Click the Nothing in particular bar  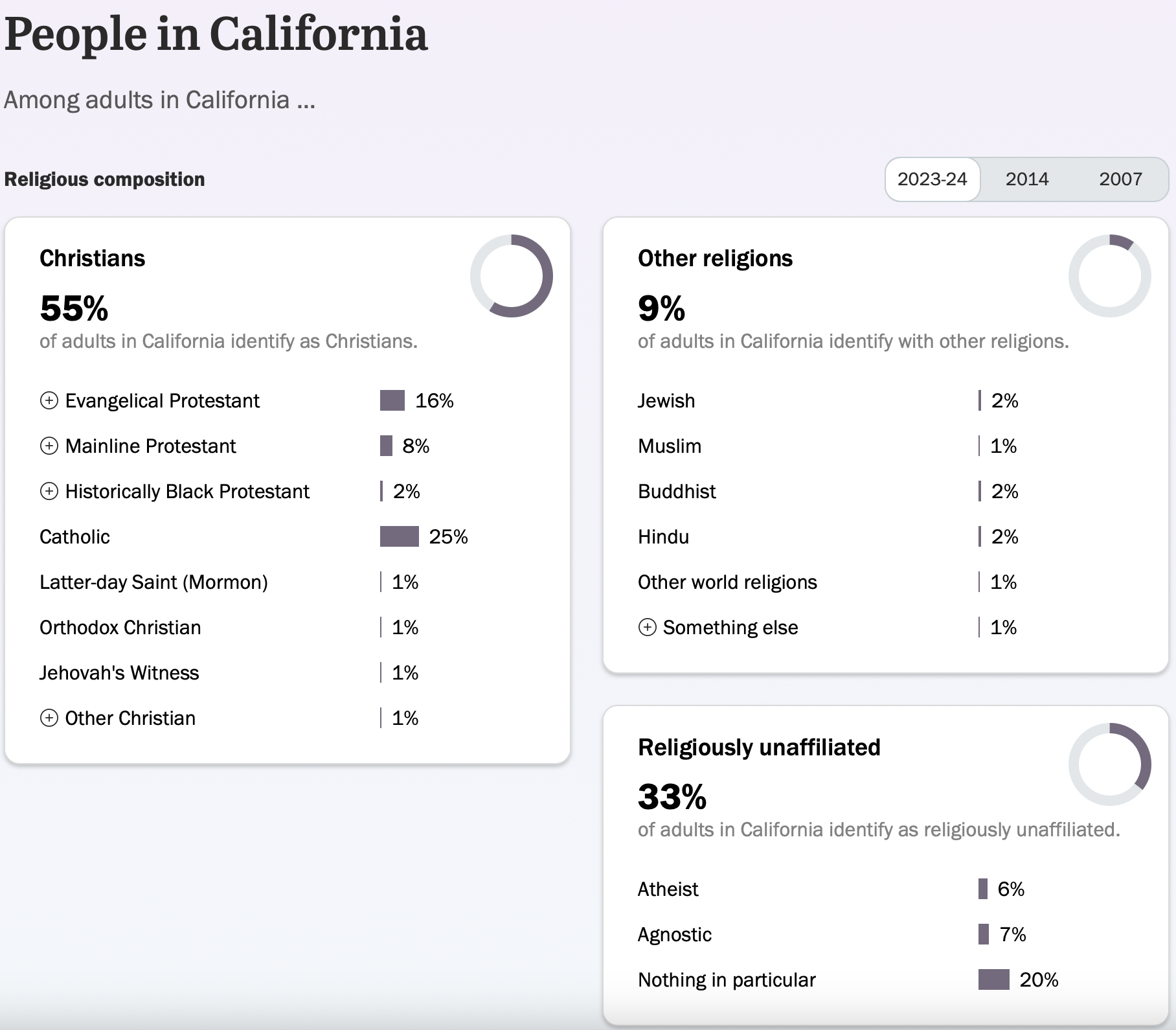[994, 979]
